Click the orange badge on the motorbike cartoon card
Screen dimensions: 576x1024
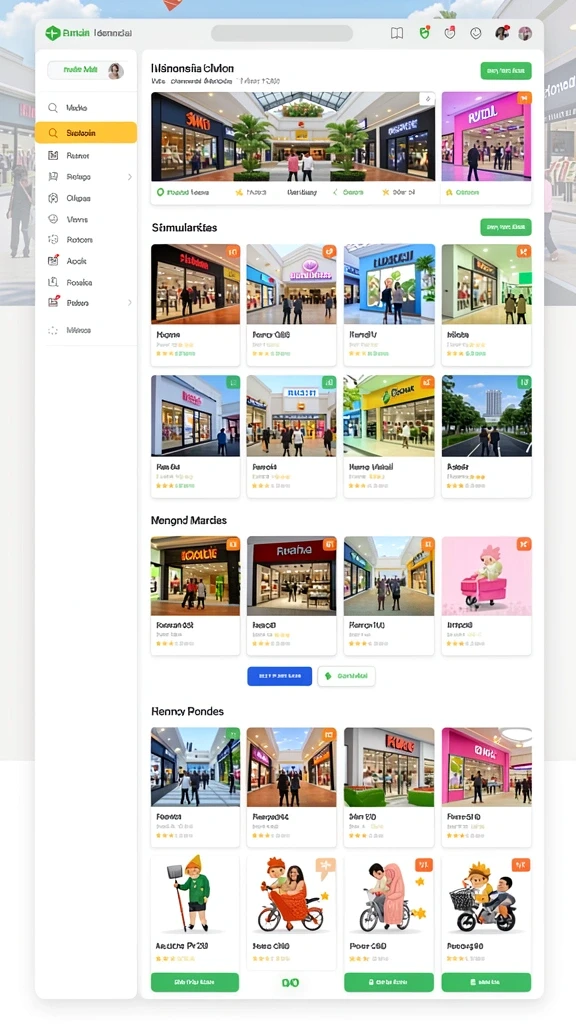[x=520, y=865]
